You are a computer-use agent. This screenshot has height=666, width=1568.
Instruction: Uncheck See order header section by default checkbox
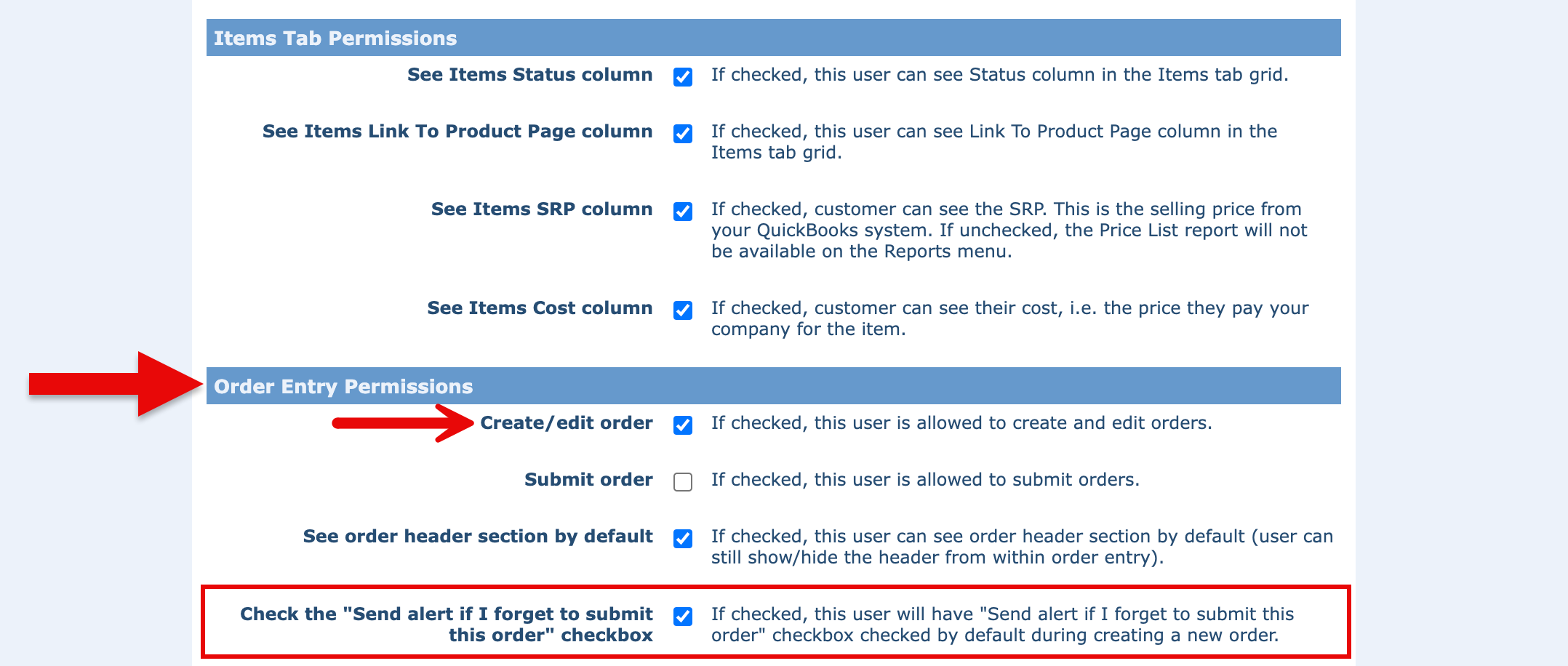[x=682, y=538]
